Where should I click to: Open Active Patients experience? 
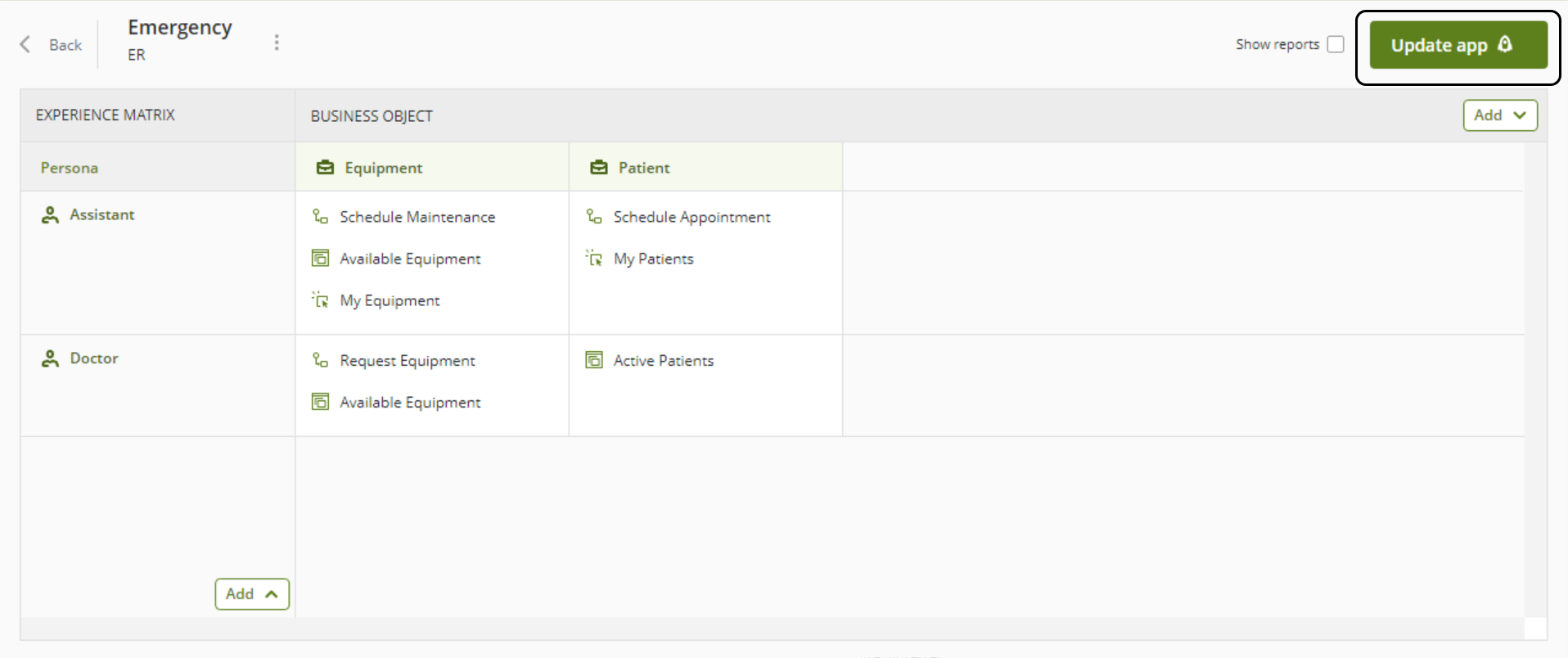click(663, 361)
